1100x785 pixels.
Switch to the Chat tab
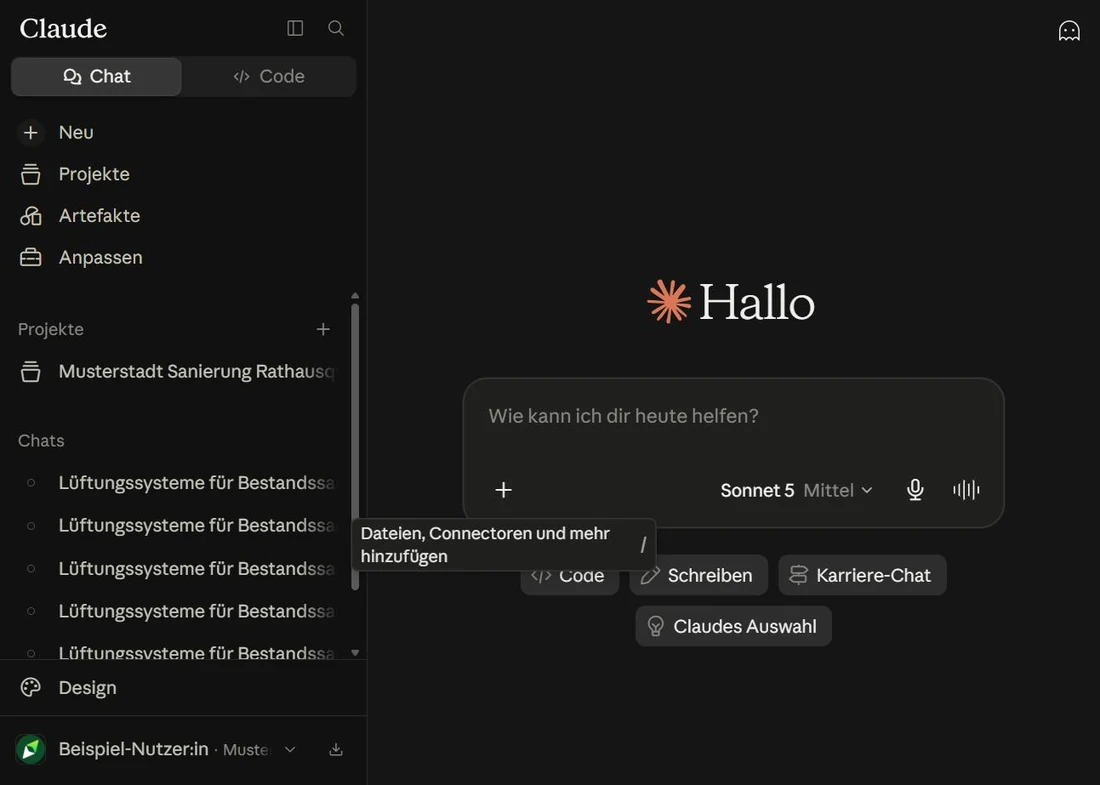97,76
